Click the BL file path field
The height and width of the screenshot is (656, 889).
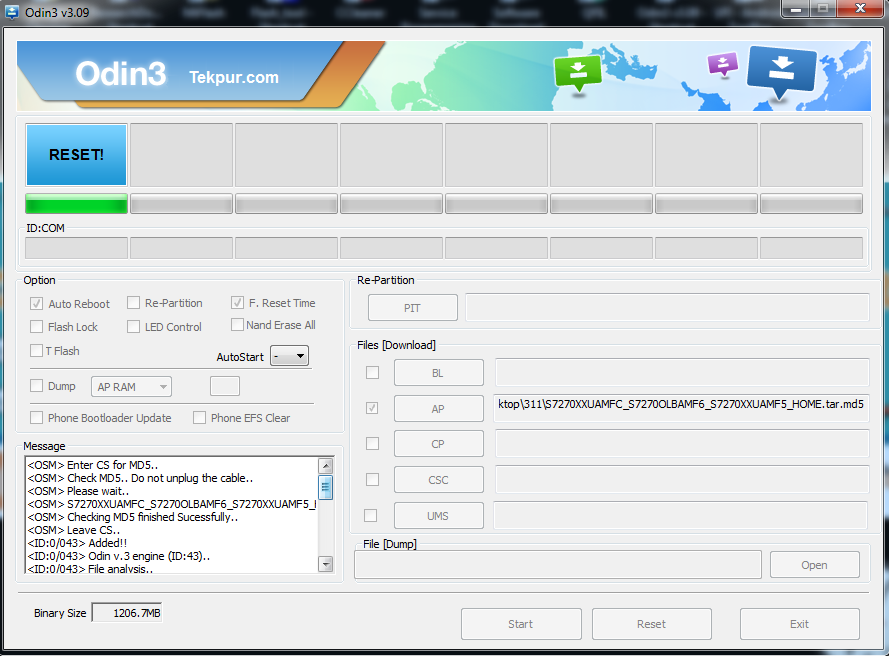(682, 373)
